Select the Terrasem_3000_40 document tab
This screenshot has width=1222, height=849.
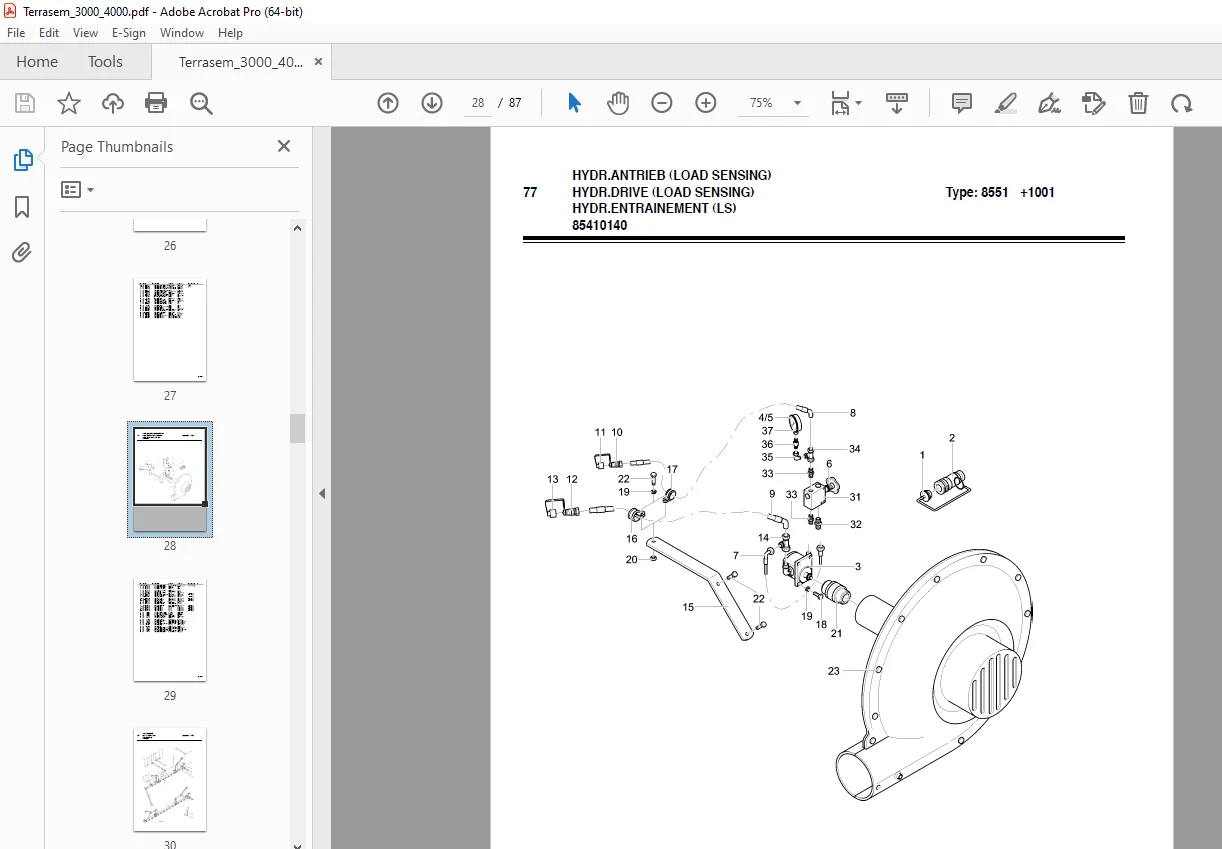241,62
